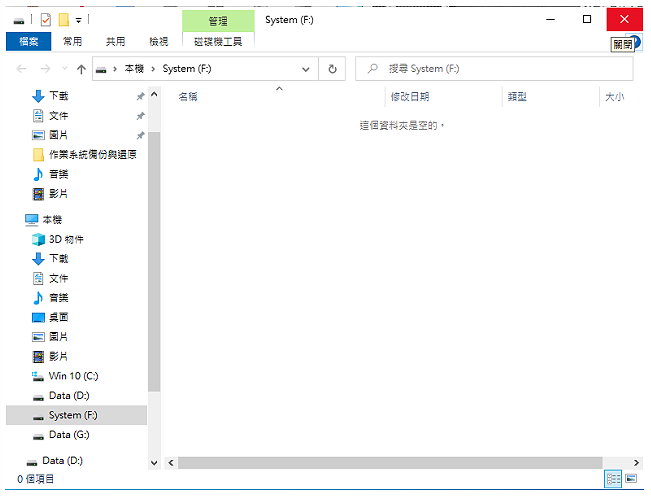The height and width of the screenshot is (496, 651).
Task: Open 影片 in quick access list
Action: point(59,193)
